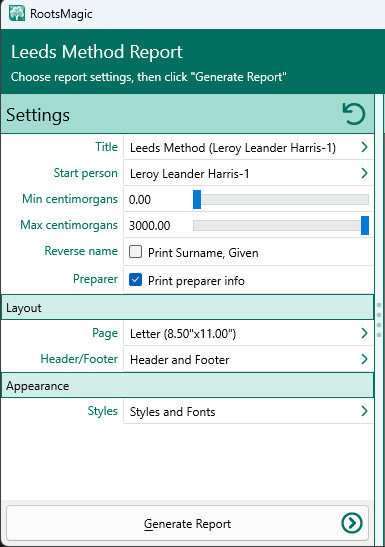Click the Letter (8.50"x11.00") page value

pyautogui.click(x=183, y=334)
